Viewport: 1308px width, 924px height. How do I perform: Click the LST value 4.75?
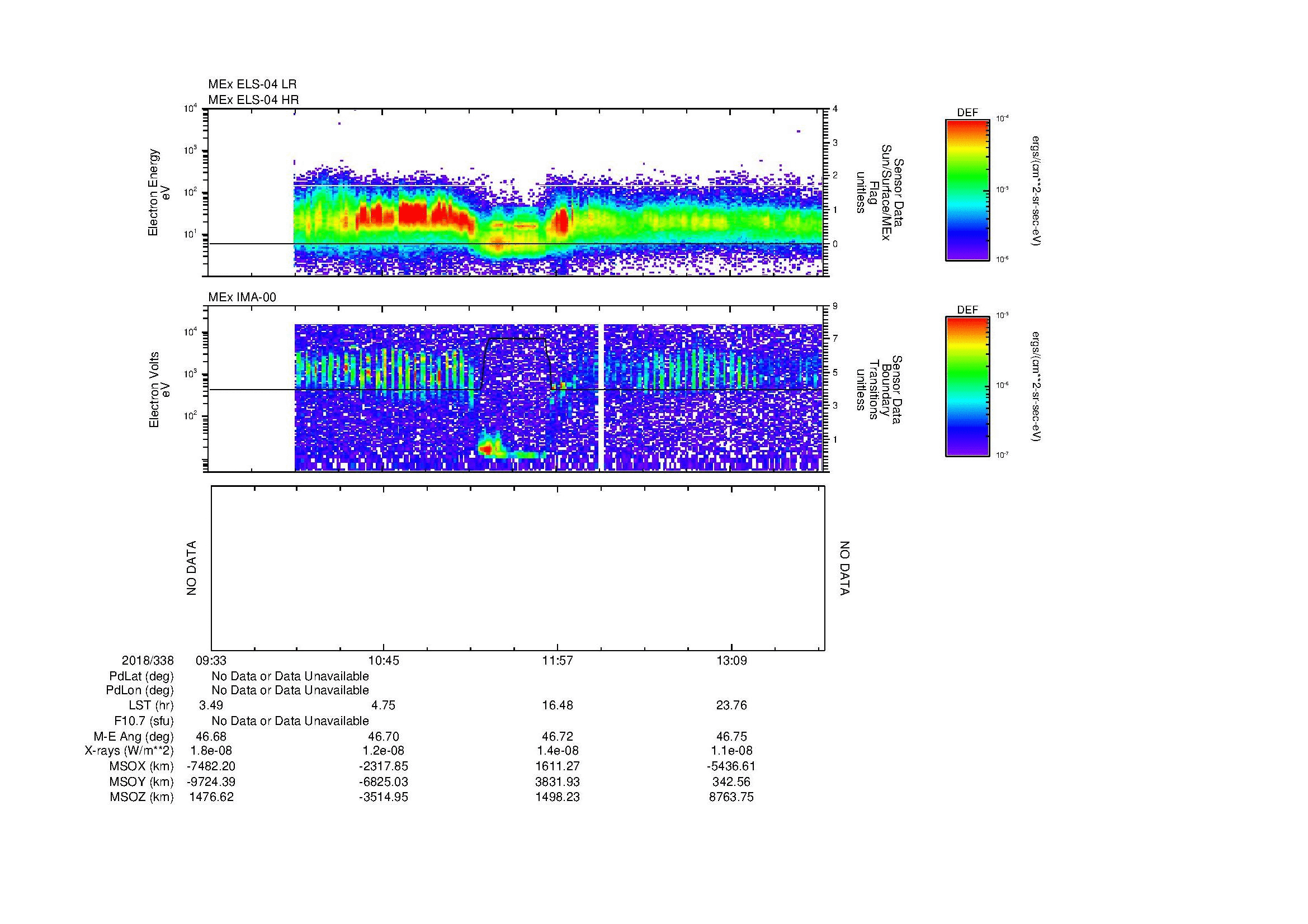[x=384, y=705]
